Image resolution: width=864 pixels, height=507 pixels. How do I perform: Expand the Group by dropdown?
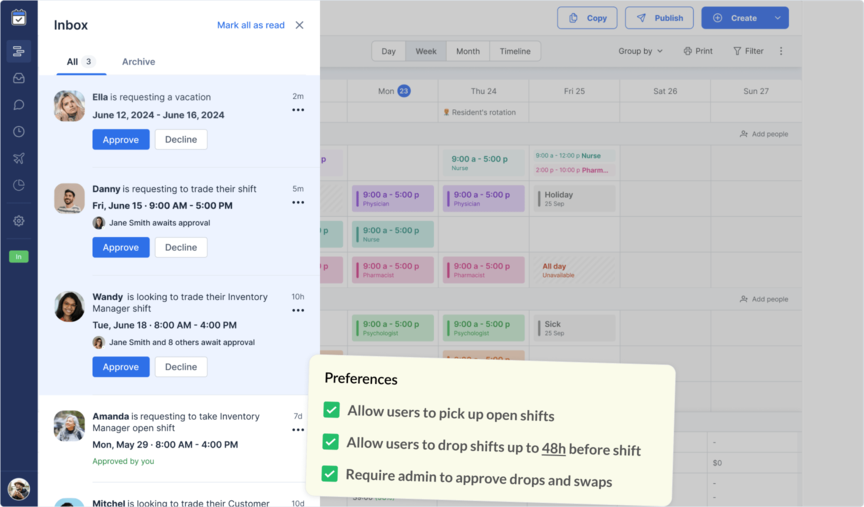[x=640, y=51]
